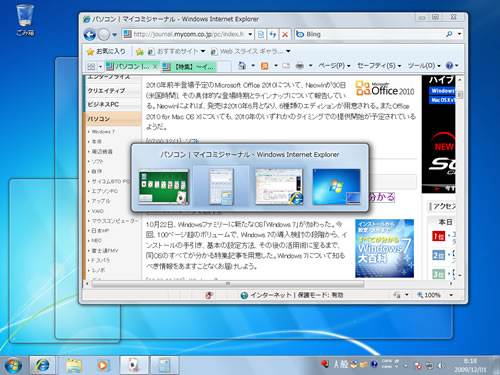This screenshot has height=375, width=500.
Task: Click the Windows 7 大百科 banner image
Action: [385, 248]
